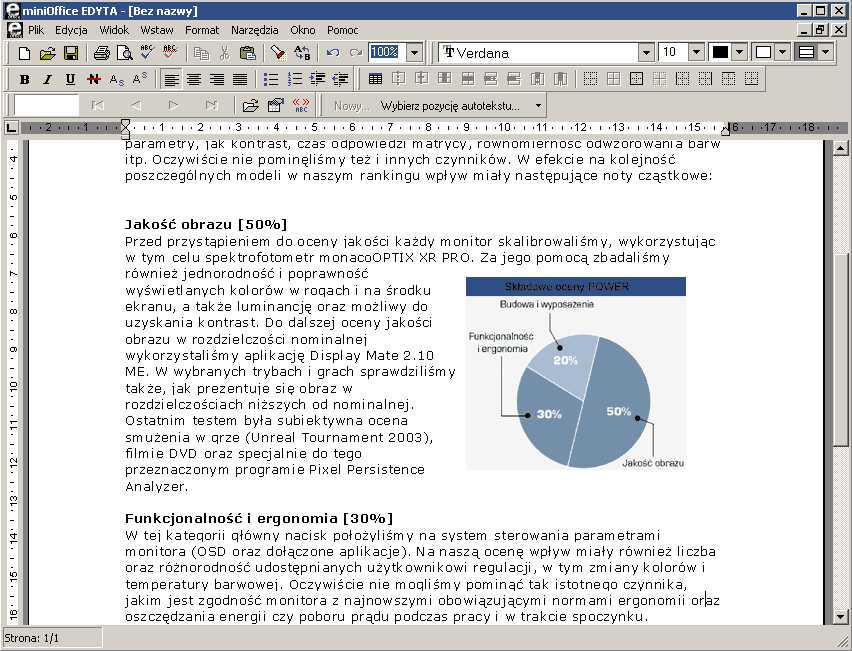The height and width of the screenshot is (651, 852).
Task: Open Replace text (A to B) tool
Action: [x=302, y=53]
